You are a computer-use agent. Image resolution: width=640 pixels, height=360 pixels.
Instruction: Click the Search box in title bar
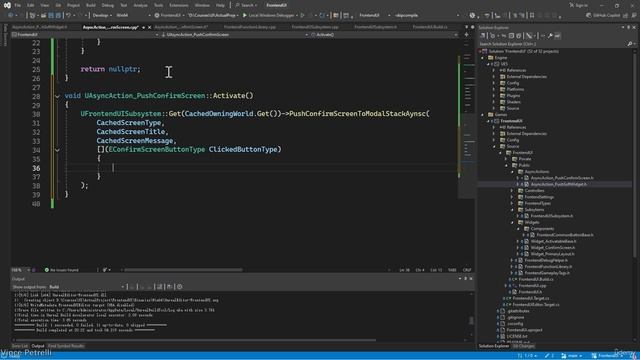(246, 5)
